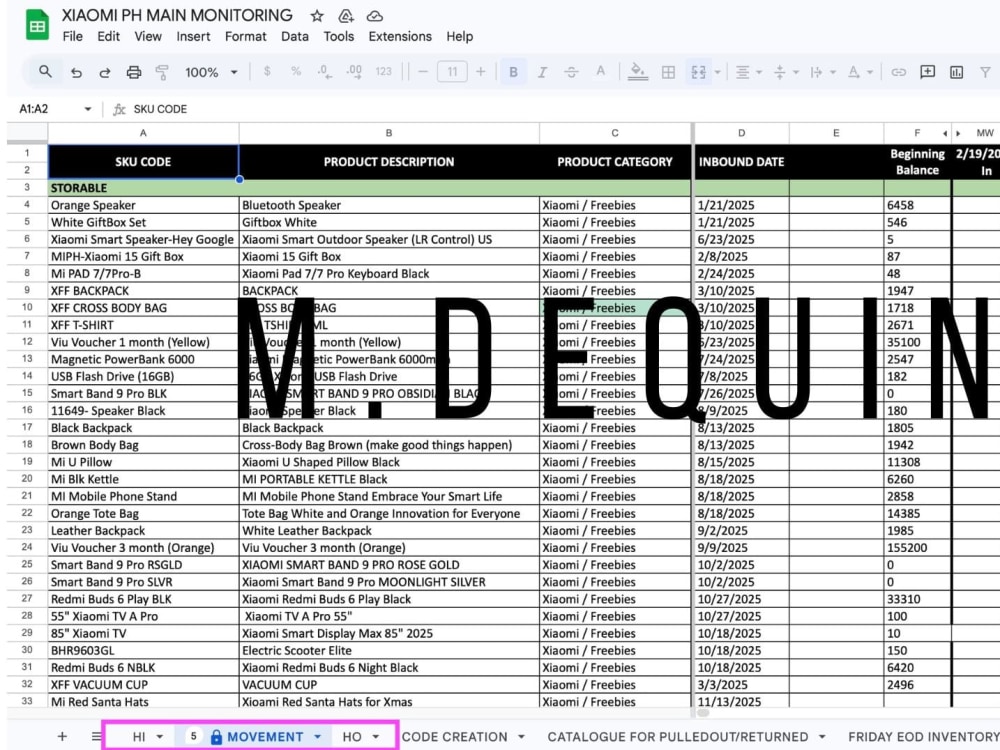Open the Format menu

[246, 36]
